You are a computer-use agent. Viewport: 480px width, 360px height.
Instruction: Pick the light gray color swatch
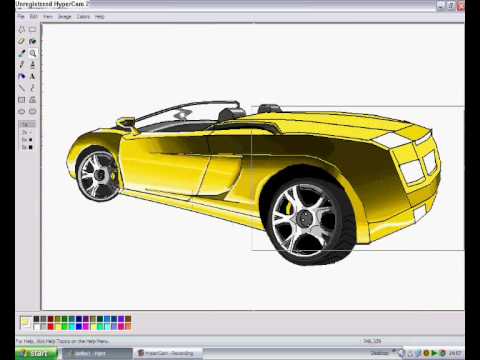pos(43,326)
